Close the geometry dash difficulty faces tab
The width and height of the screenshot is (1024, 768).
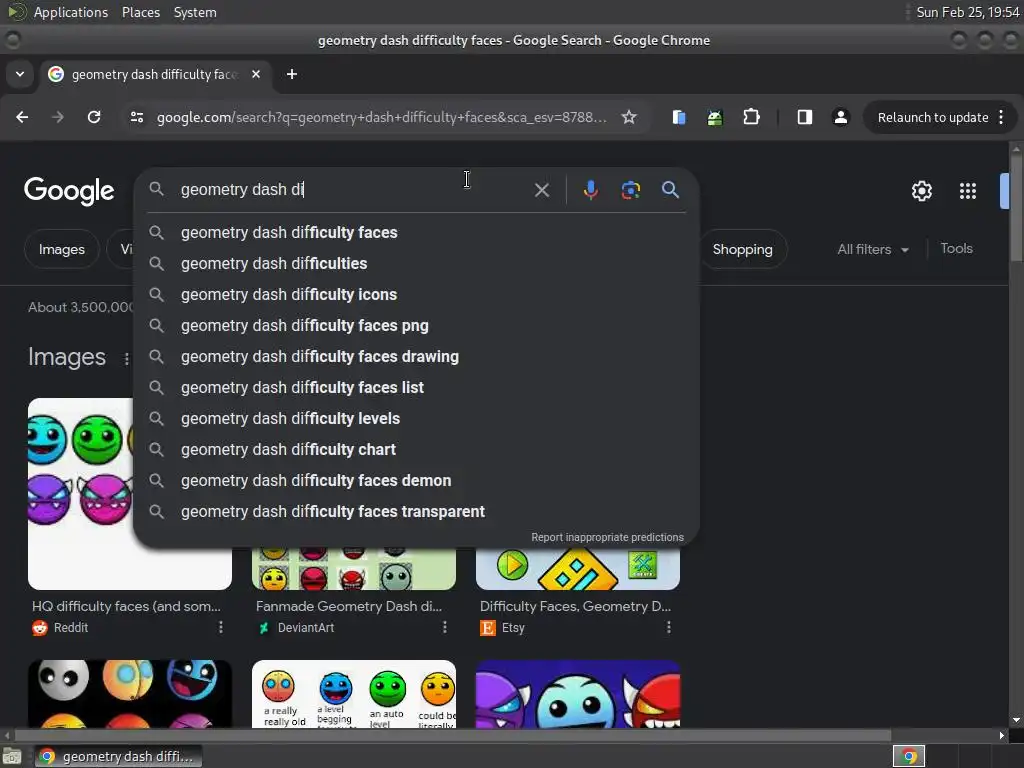point(256,74)
